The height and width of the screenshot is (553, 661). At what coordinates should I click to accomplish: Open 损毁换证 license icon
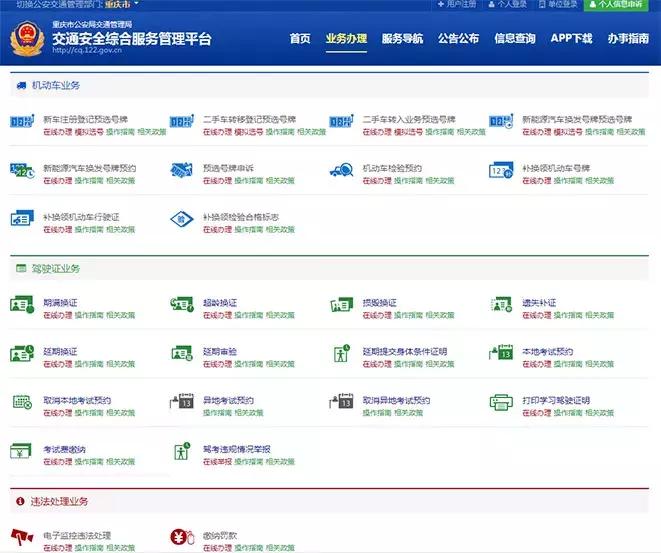341,304
